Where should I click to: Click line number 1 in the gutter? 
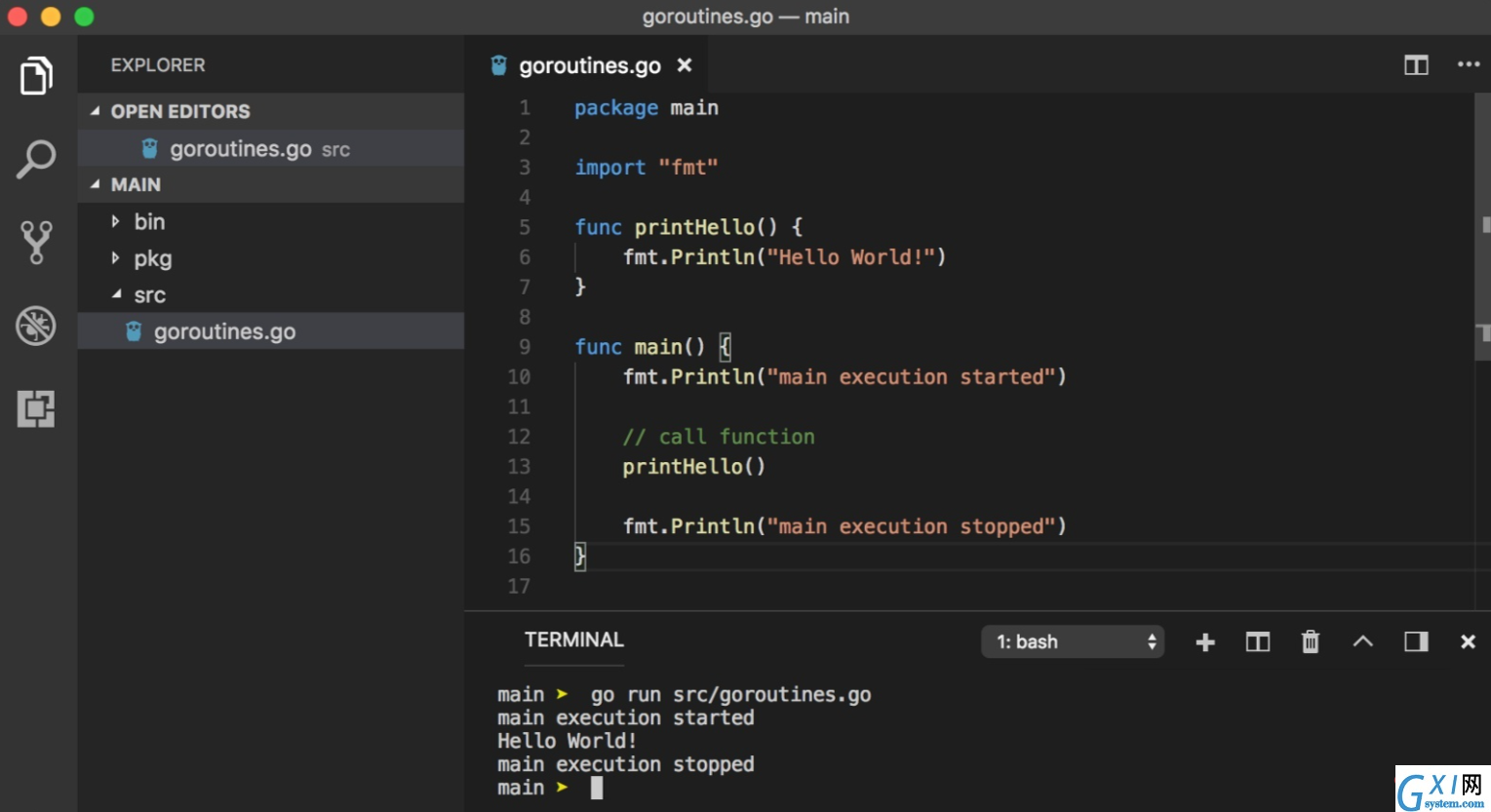(525, 107)
